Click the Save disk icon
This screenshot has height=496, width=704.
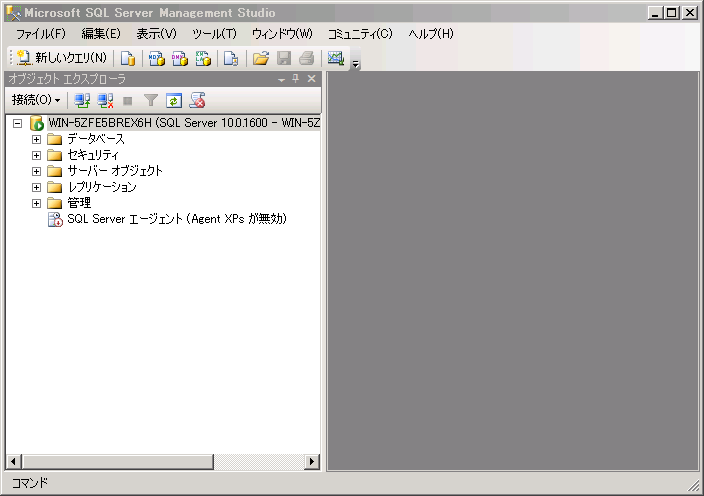pos(284,58)
